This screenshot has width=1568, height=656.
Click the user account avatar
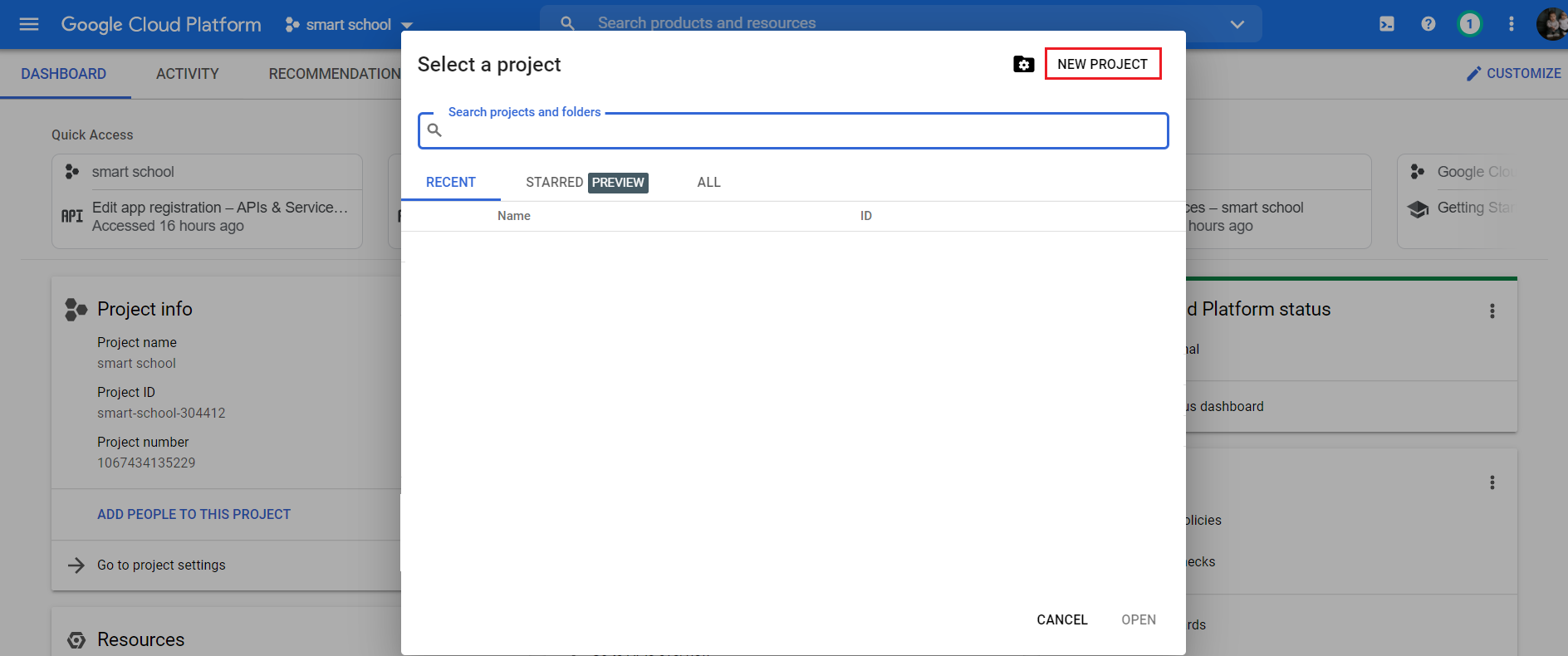click(x=1551, y=24)
